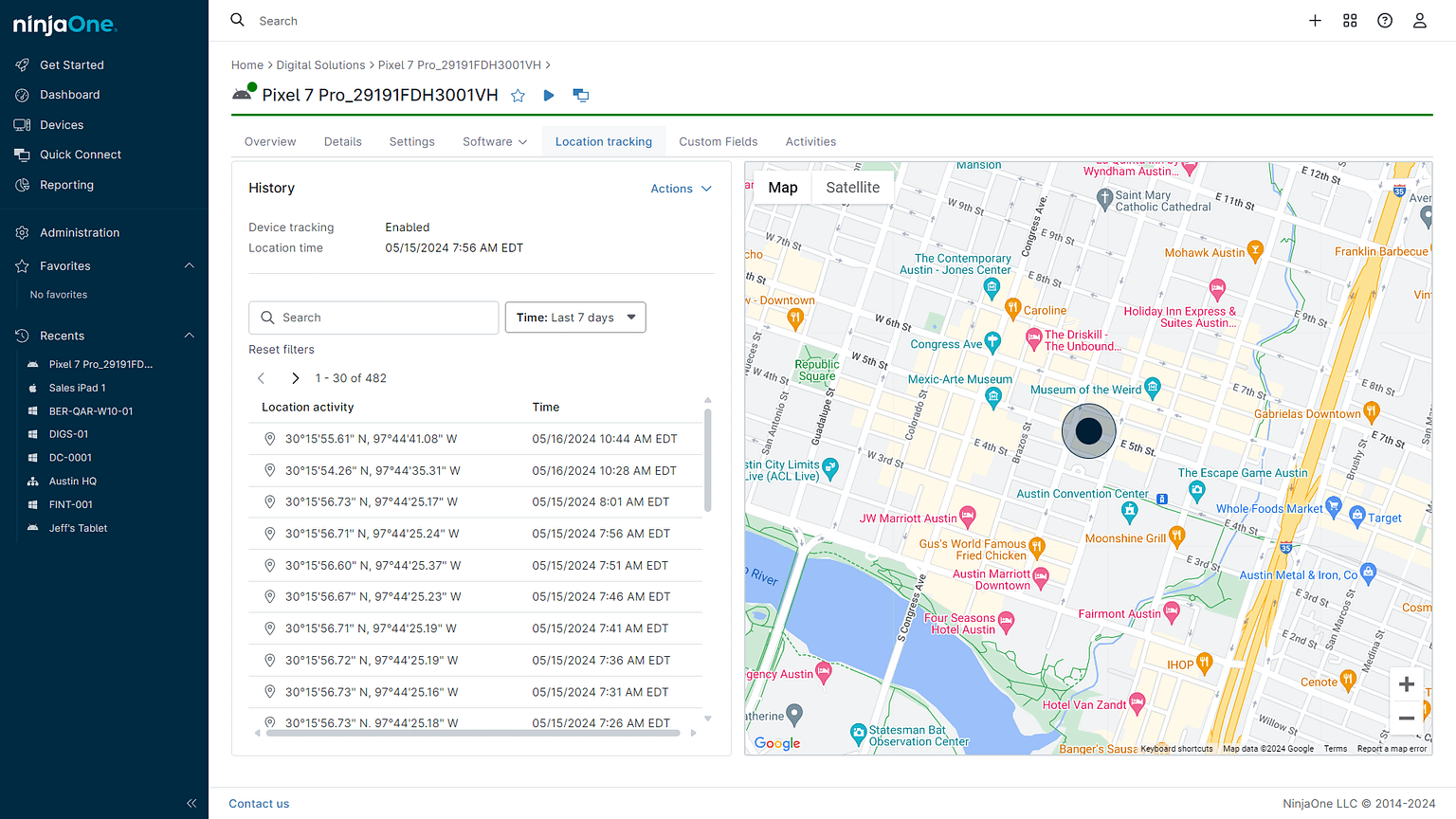Switch map to Satellite view
The image size is (1456, 819).
(x=852, y=188)
